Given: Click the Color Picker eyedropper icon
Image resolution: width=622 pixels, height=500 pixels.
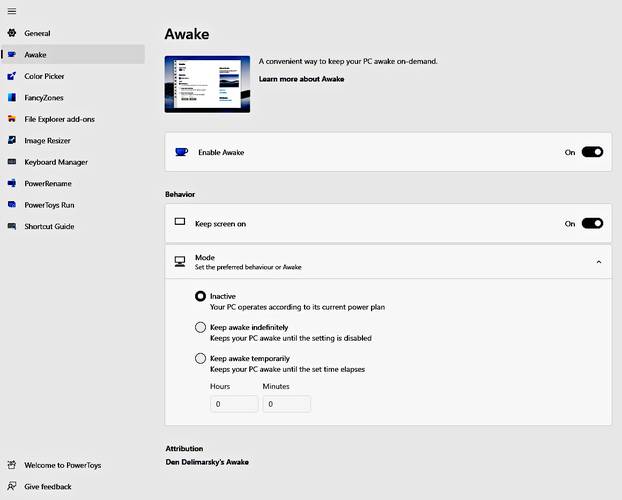Looking at the screenshot, I should point(12,76).
